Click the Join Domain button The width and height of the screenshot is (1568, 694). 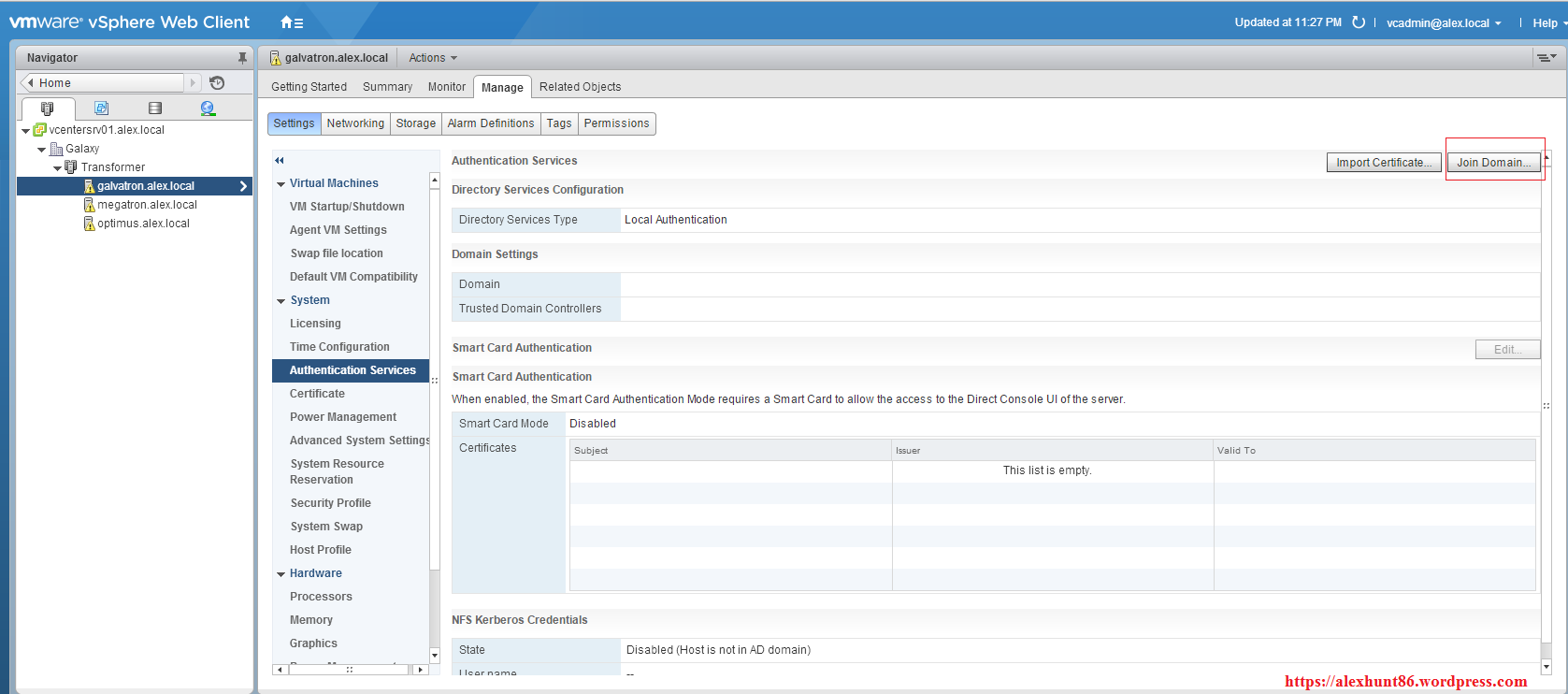tap(1493, 162)
